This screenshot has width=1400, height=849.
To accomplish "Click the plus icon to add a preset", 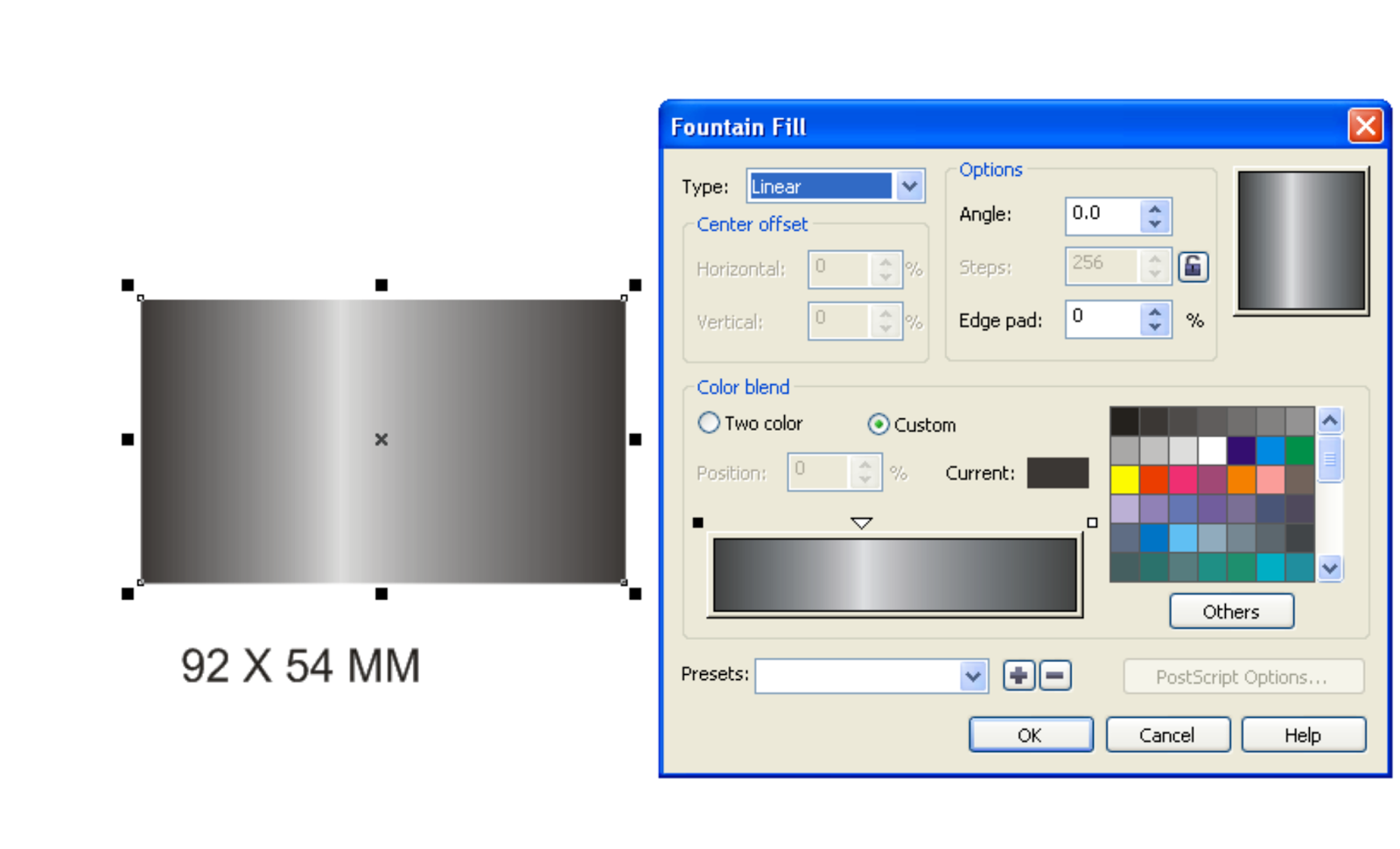I will 1018,675.
